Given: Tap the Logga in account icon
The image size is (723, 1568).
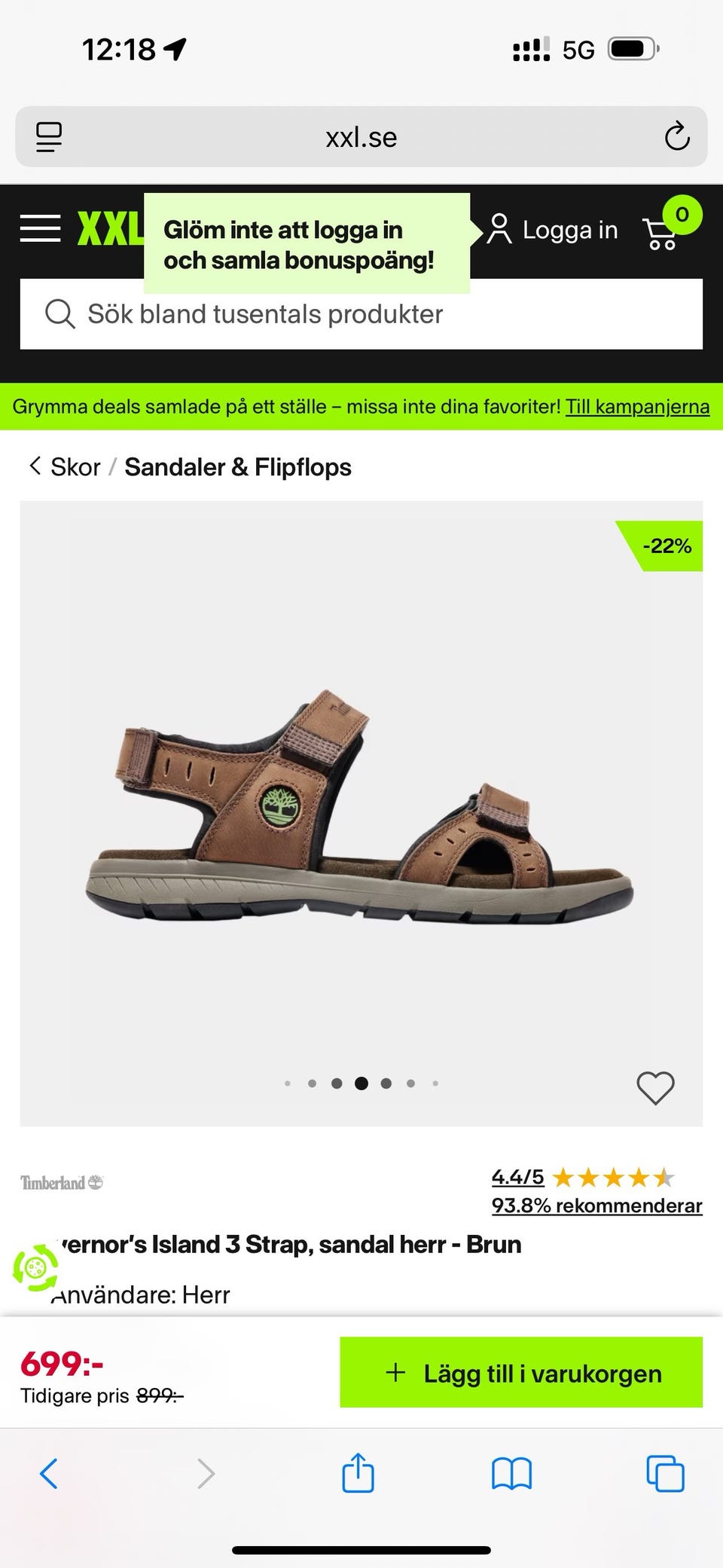Looking at the screenshot, I should [499, 230].
